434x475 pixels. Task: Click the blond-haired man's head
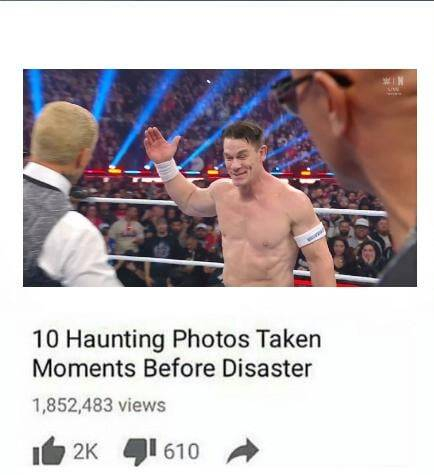(63, 133)
